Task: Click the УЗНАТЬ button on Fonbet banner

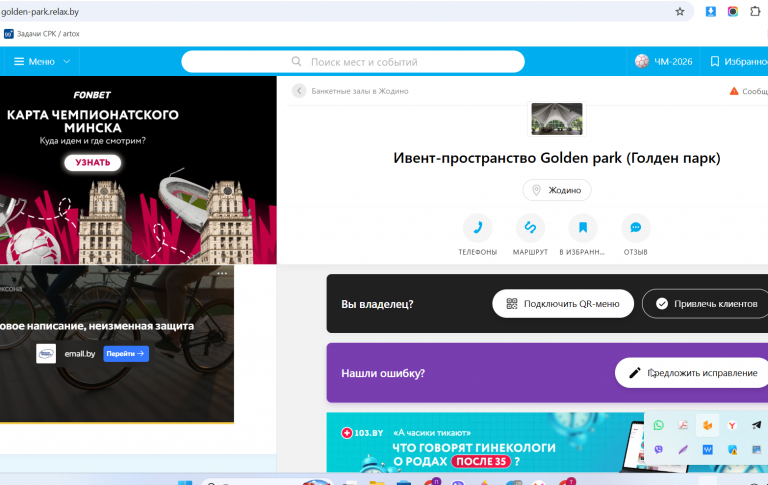Action: point(93,163)
